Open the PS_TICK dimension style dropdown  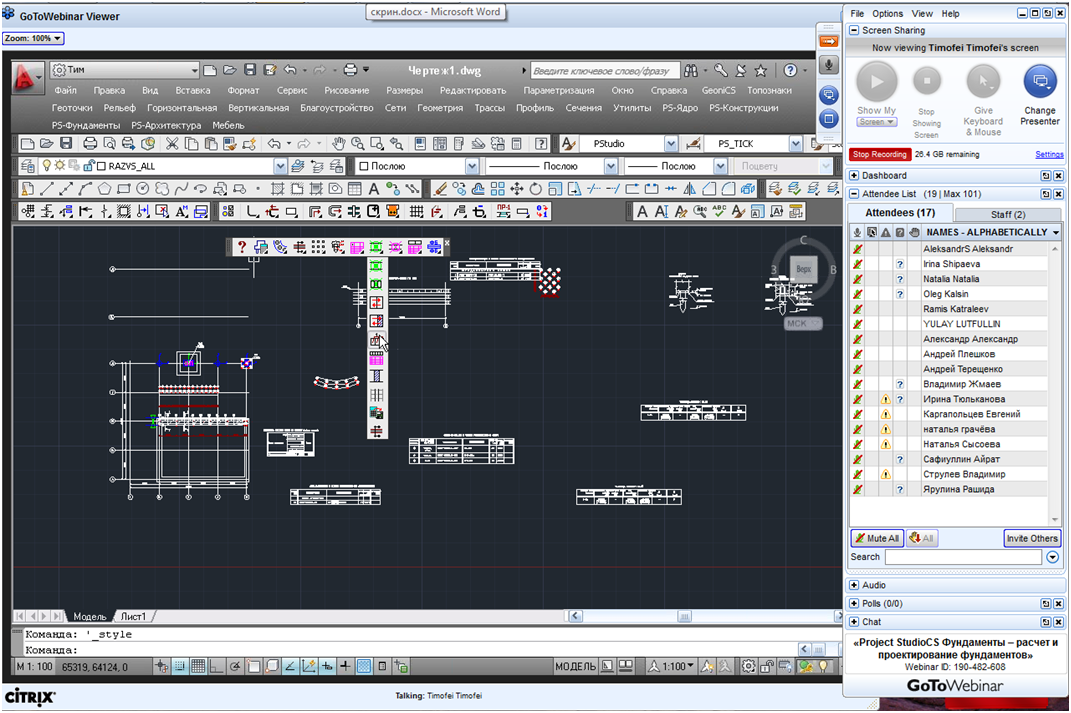pos(795,143)
